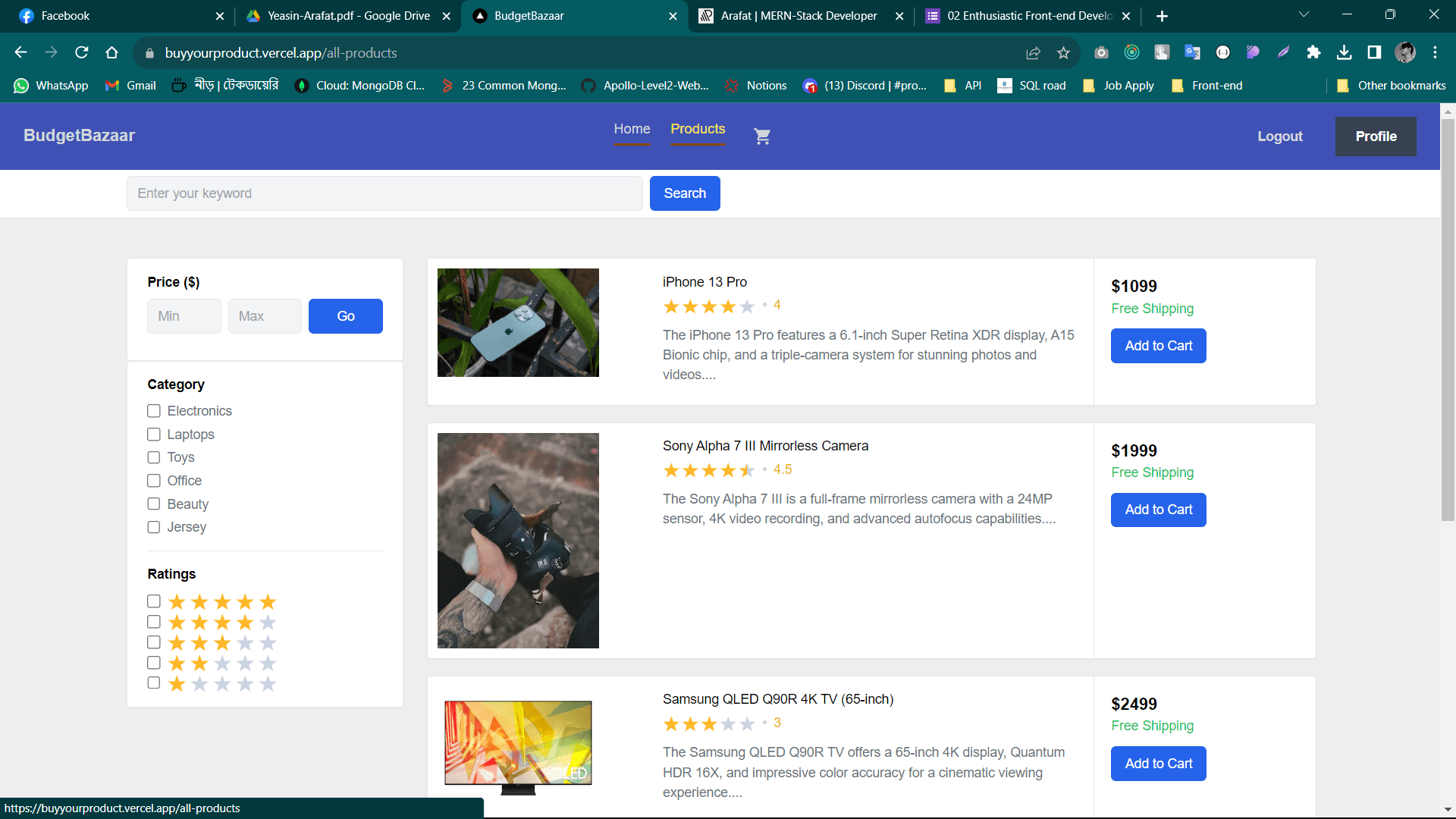Screen dimensions: 1456x819
Task: Filter by two-star rating checkbox
Action: (x=154, y=663)
